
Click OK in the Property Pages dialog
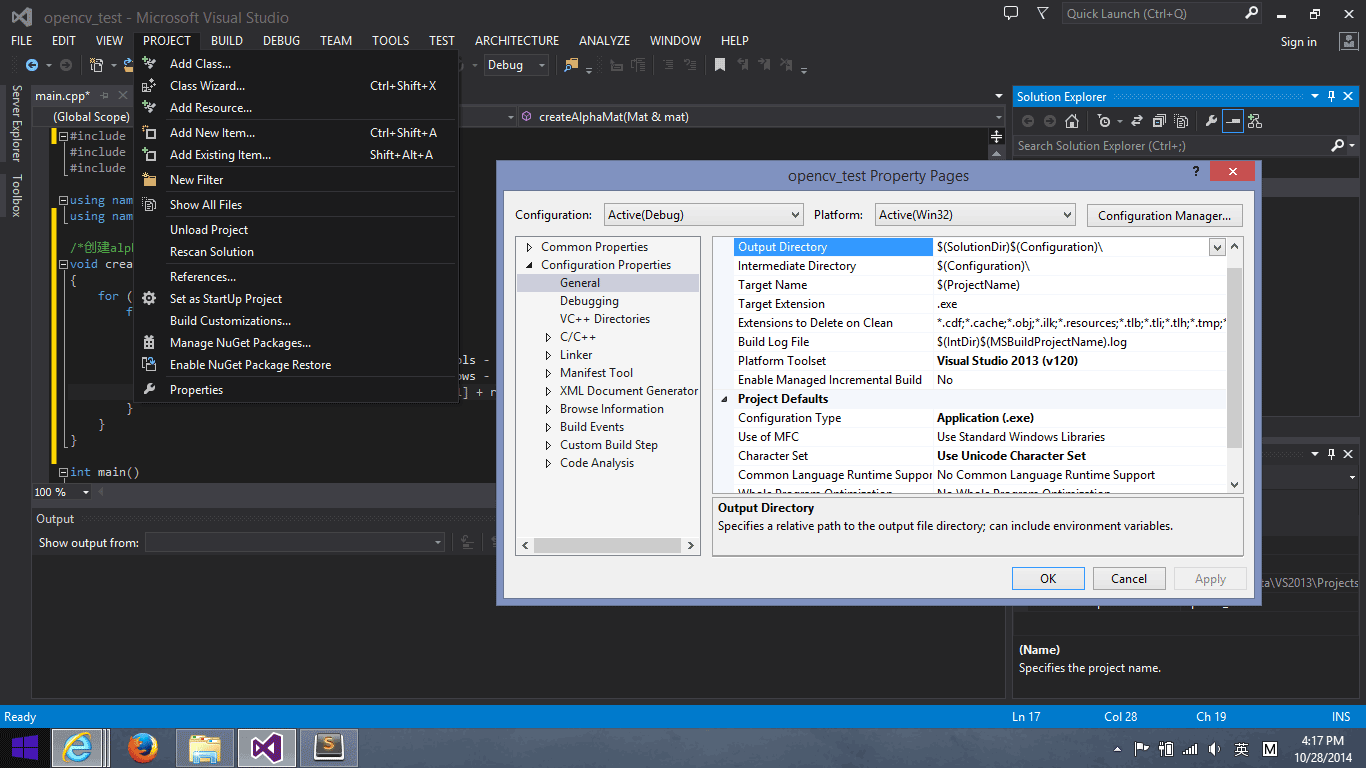tap(1048, 578)
